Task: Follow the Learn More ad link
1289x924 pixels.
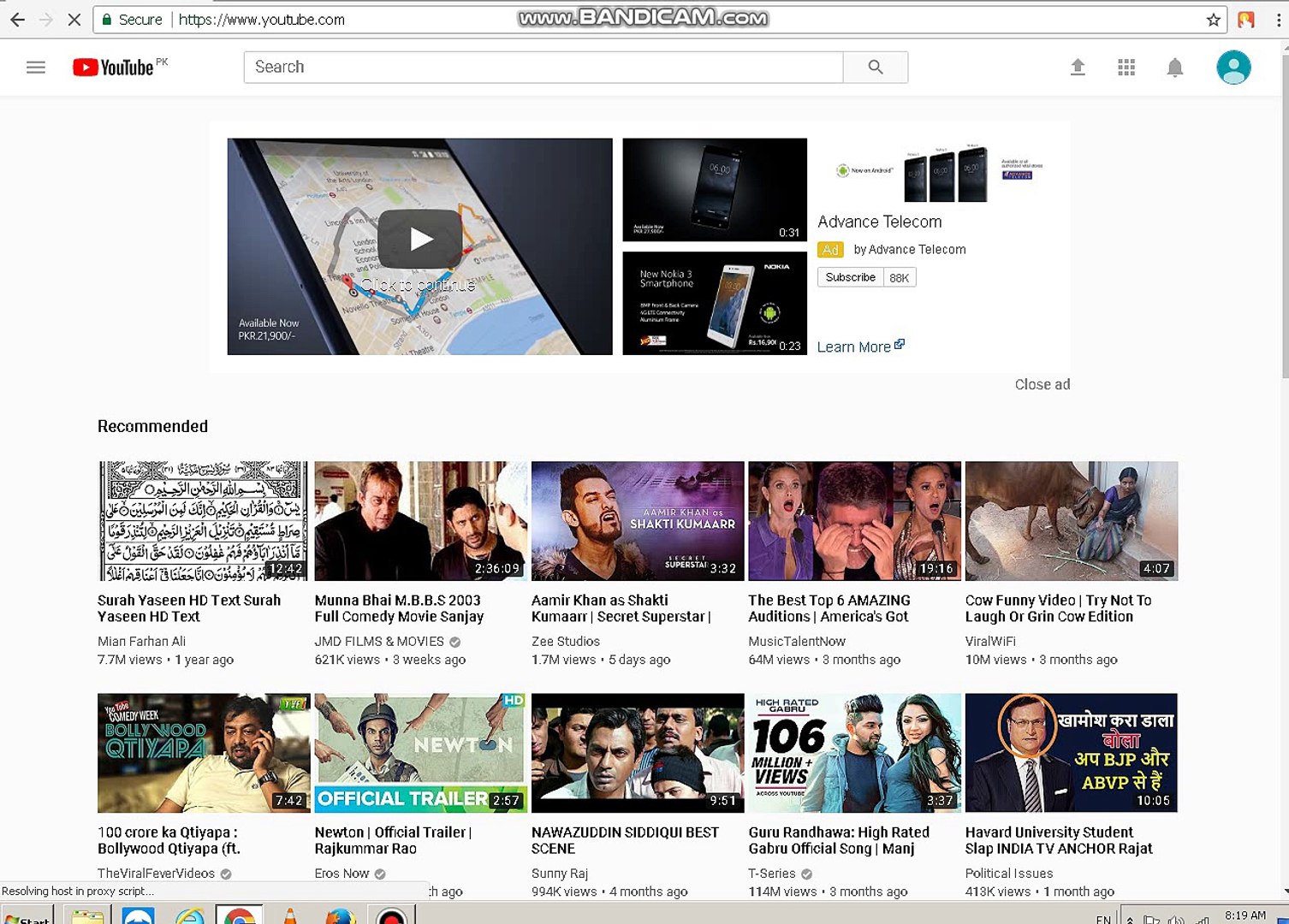Action: 860,346
